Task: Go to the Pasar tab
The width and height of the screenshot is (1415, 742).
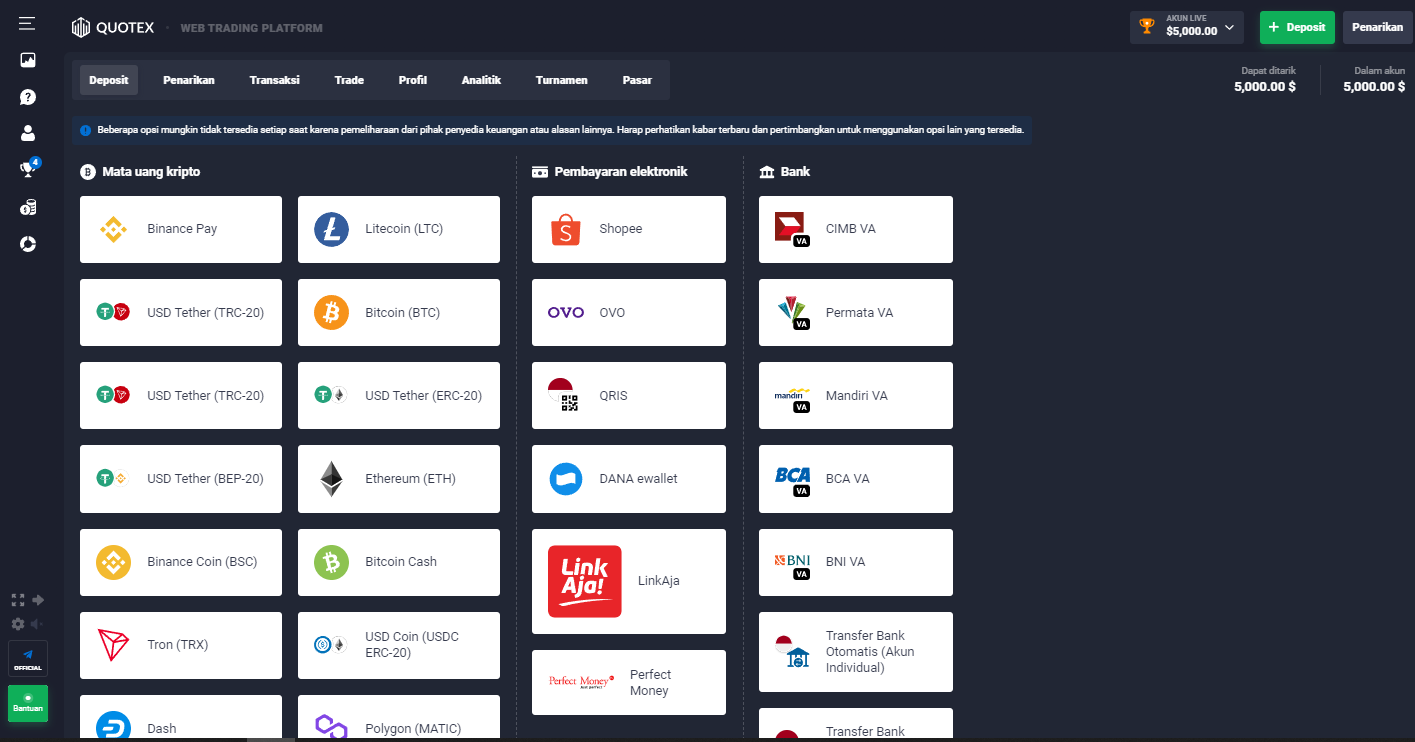Action: pyautogui.click(x=637, y=80)
